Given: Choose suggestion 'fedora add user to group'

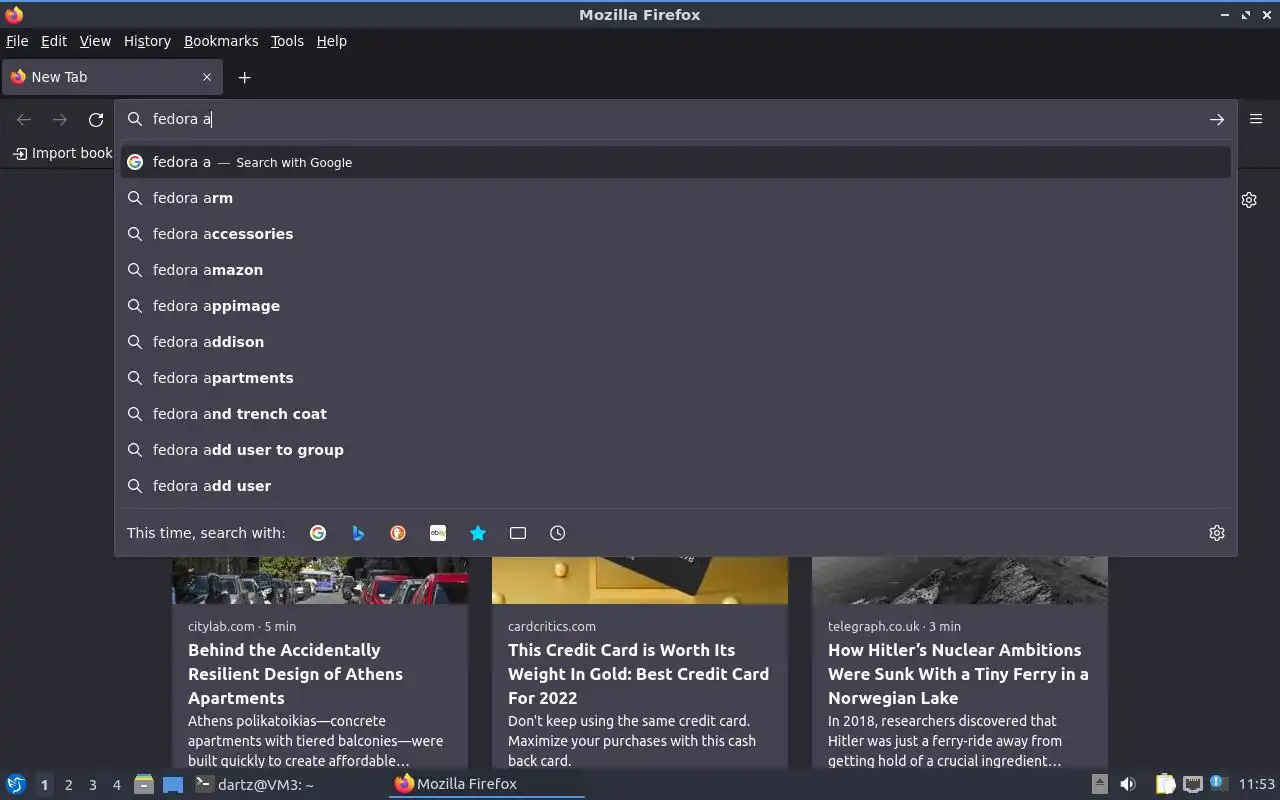Looking at the screenshot, I should tap(675, 450).
